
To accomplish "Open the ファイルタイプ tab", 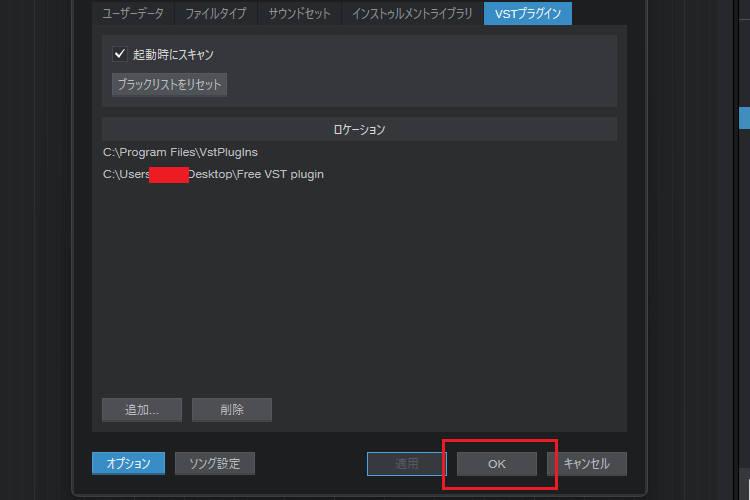I will coord(216,14).
